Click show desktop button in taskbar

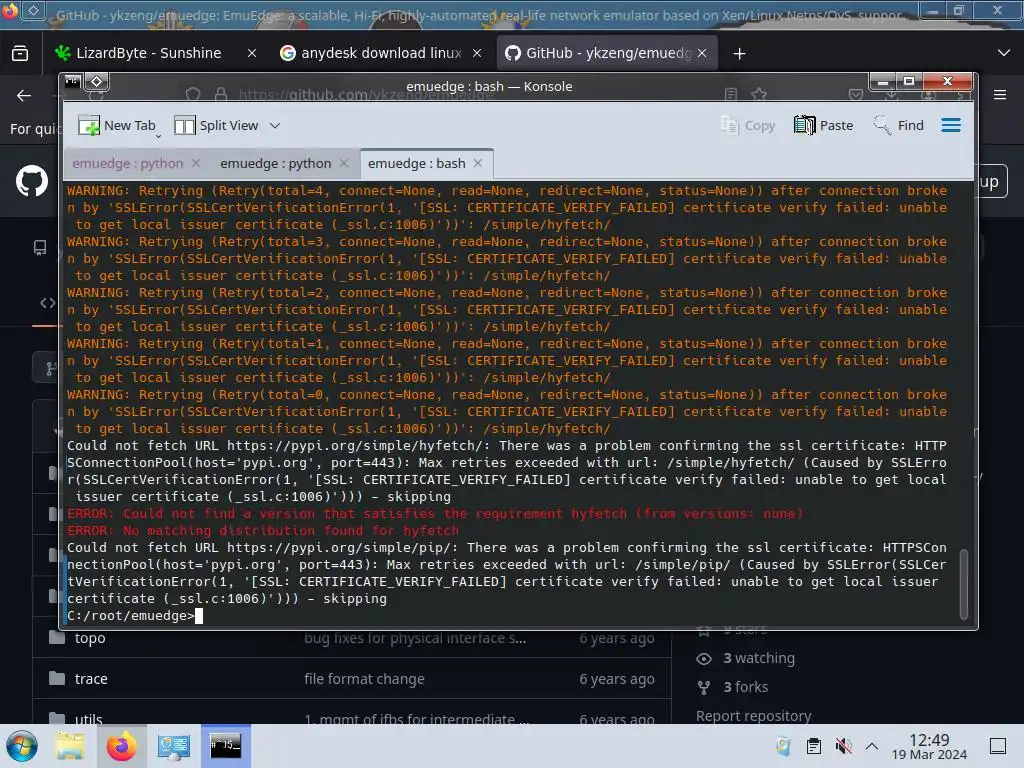pos(998,746)
